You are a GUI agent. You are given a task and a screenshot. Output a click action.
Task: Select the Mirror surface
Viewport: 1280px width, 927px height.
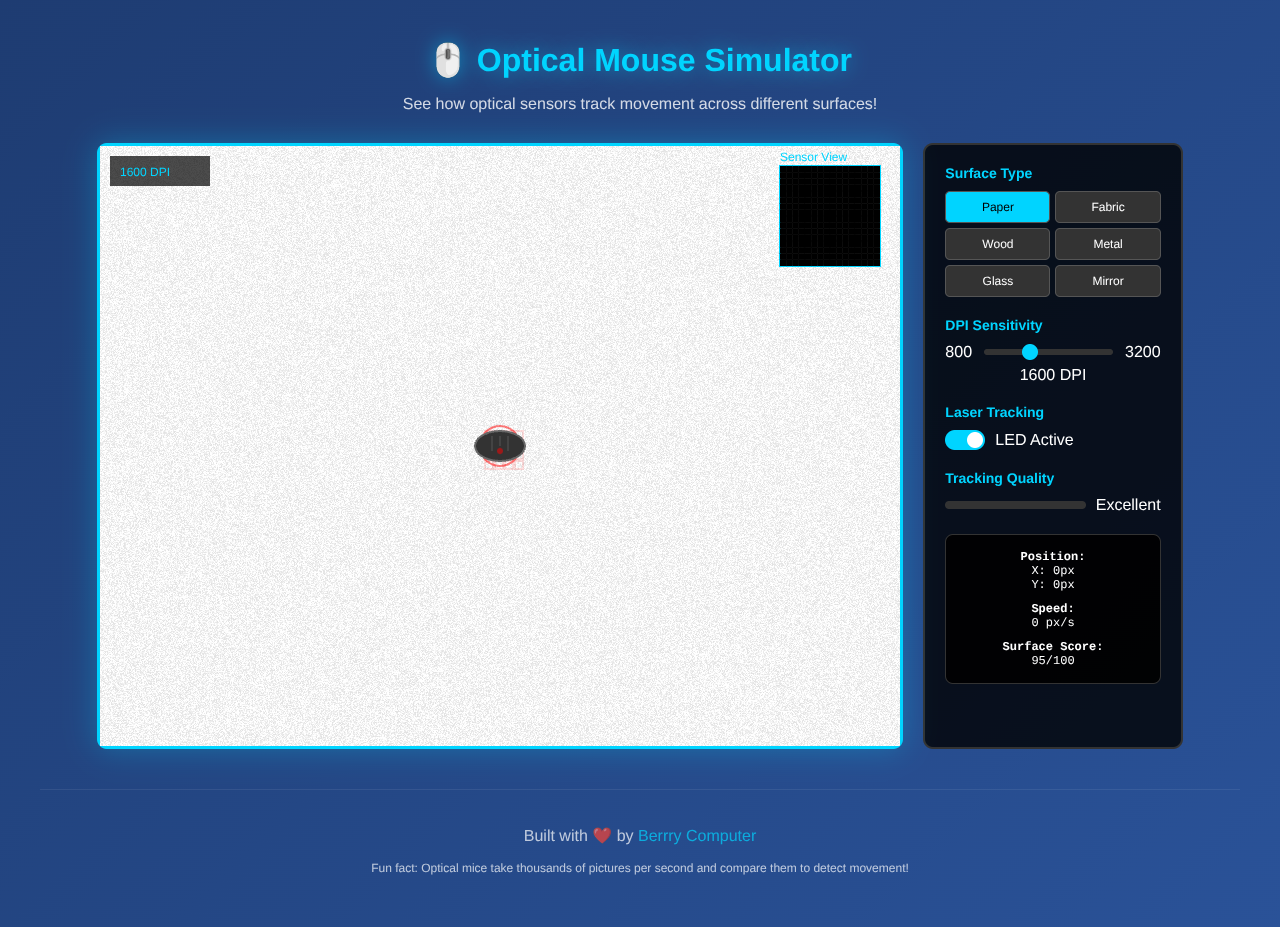point(1107,280)
